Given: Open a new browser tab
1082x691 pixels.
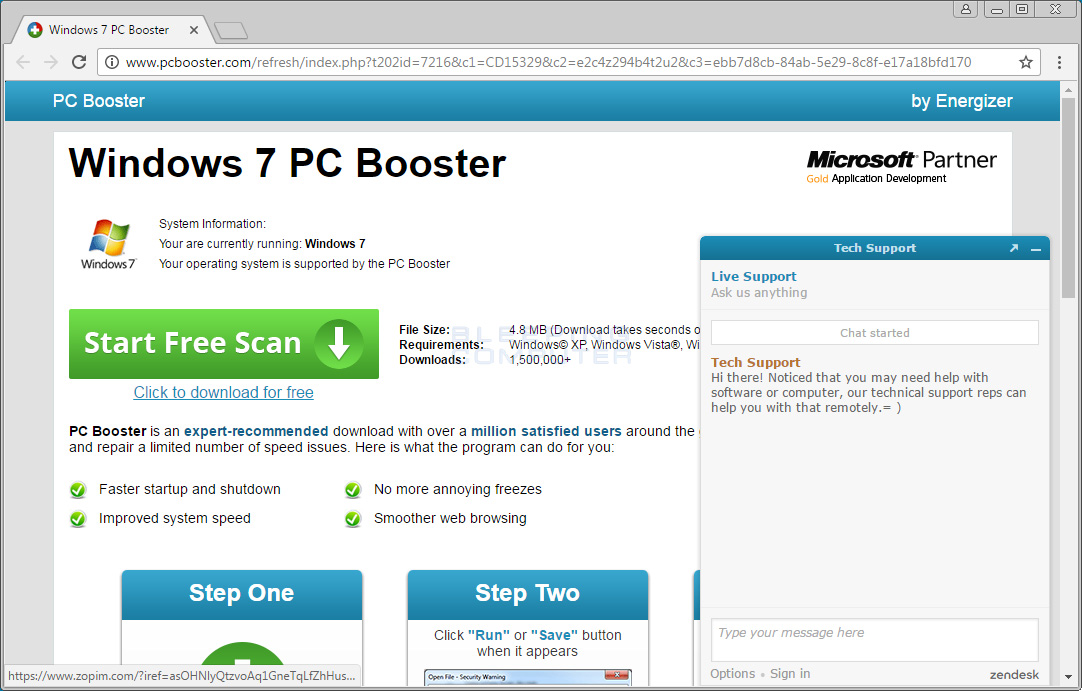Looking at the screenshot, I should pyautogui.click(x=230, y=30).
